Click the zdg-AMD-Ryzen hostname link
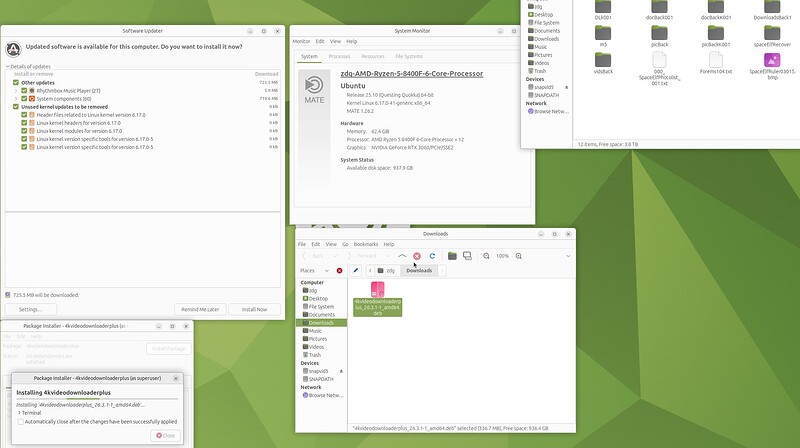Image resolution: width=800 pixels, height=448 pixels. point(412,73)
